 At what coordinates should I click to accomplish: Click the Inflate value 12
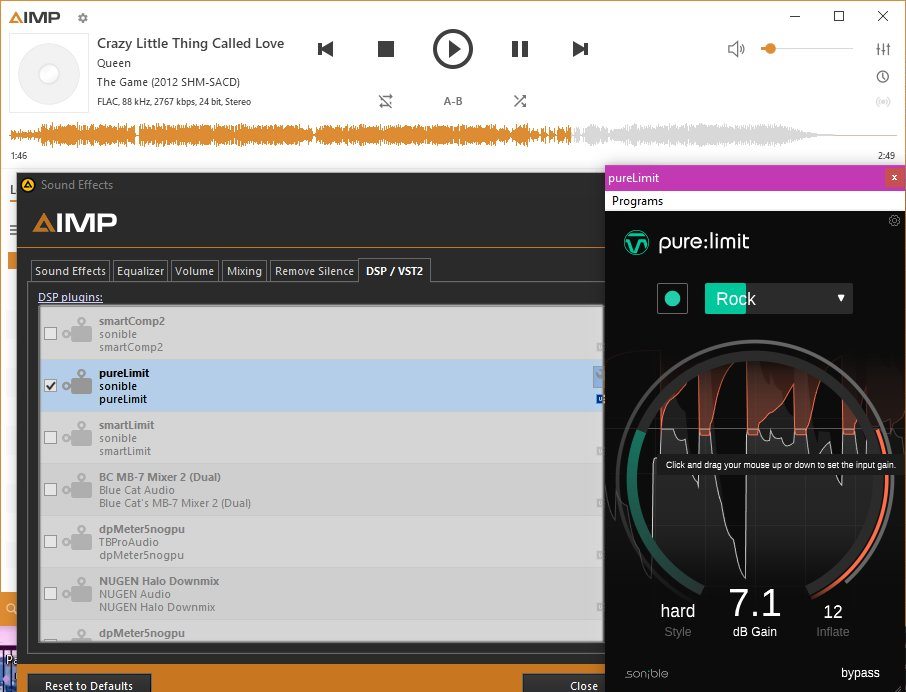pyautogui.click(x=833, y=612)
